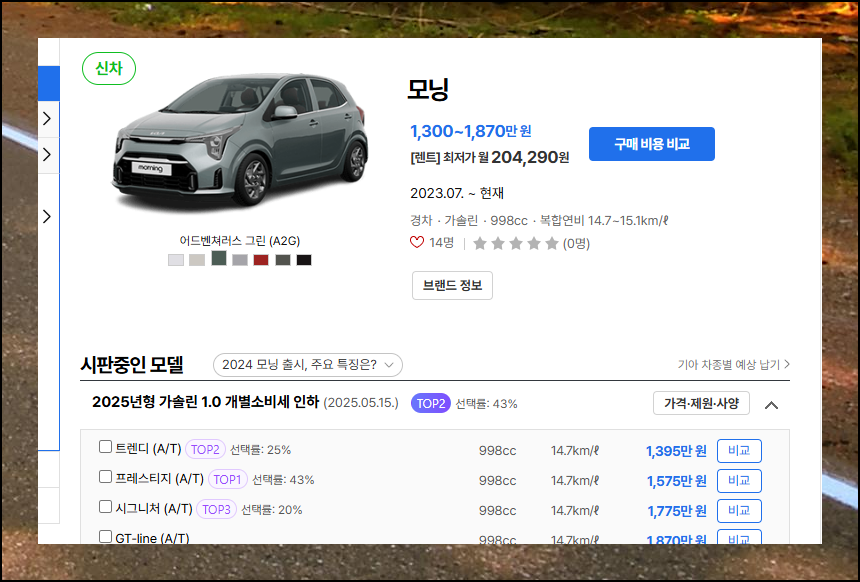This screenshot has width=860, height=582.
Task: Click the 1,775만 원 price
Action: [676, 511]
